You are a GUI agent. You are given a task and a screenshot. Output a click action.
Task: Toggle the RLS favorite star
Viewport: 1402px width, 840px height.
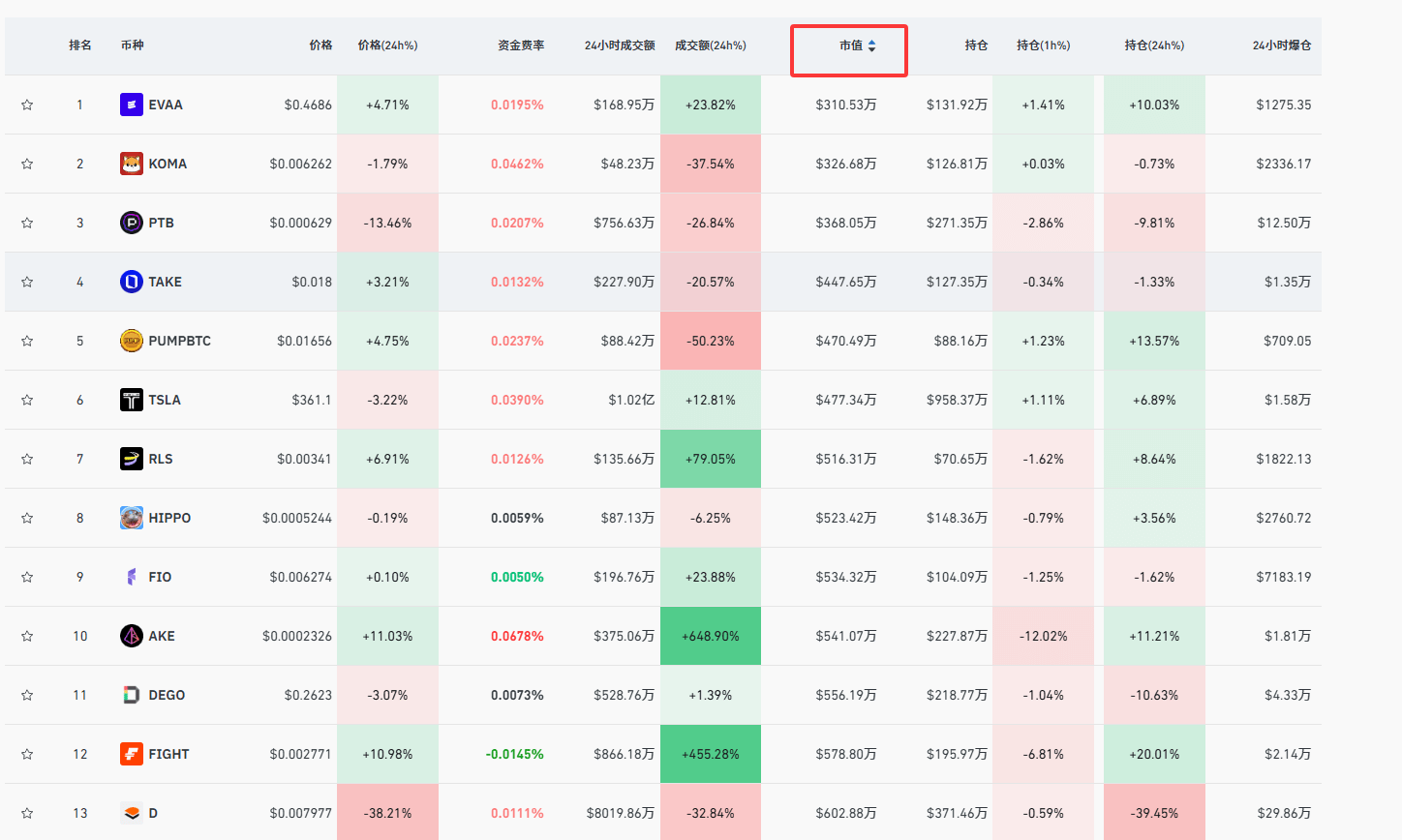pyautogui.click(x=27, y=459)
